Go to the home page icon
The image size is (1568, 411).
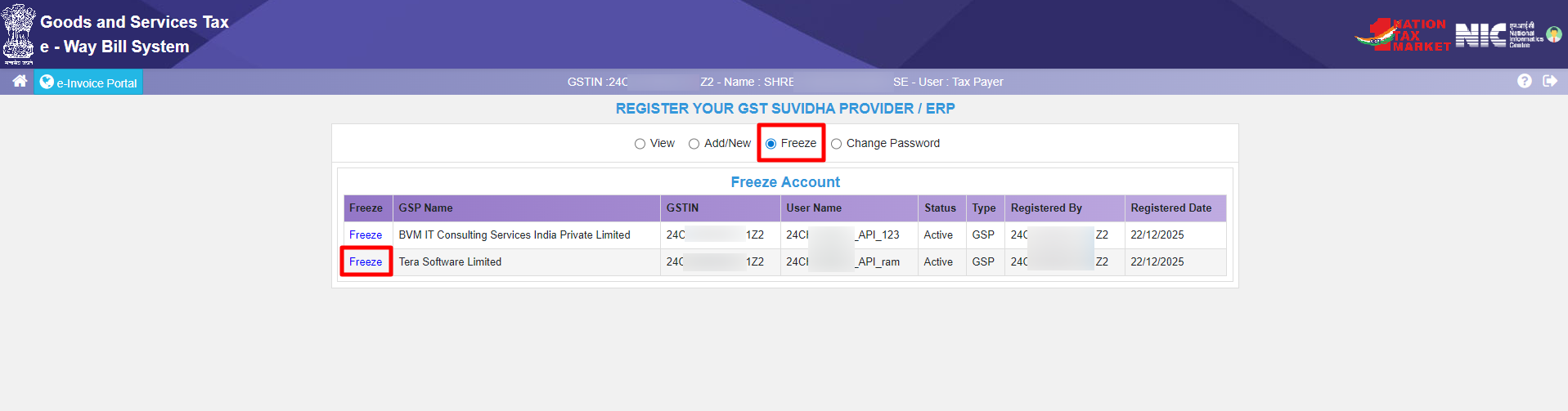pyautogui.click(x=20, y=81)
